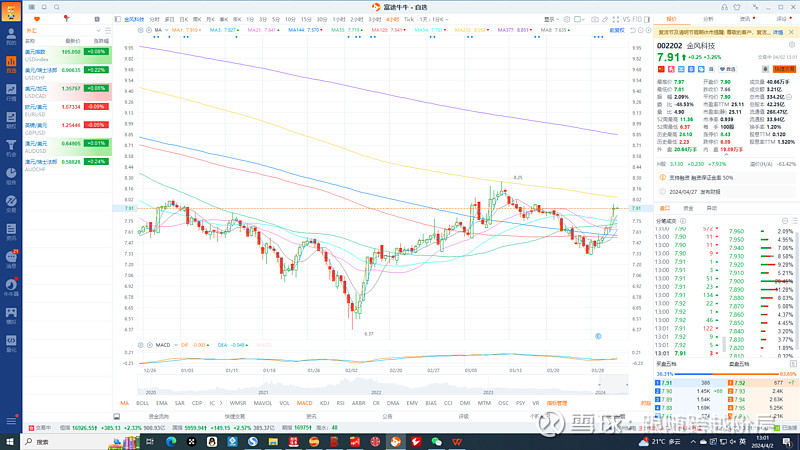Open the 消息 messages sidebar icon
This screenshot has height=450, width=800.
pyautogui.click(x=11, y=259)
